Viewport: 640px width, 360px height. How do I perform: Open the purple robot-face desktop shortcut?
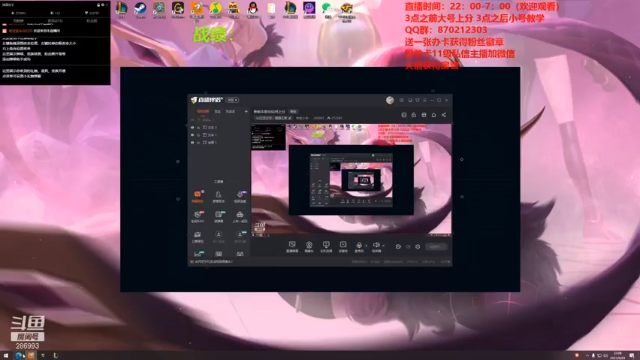pos(309,9)
